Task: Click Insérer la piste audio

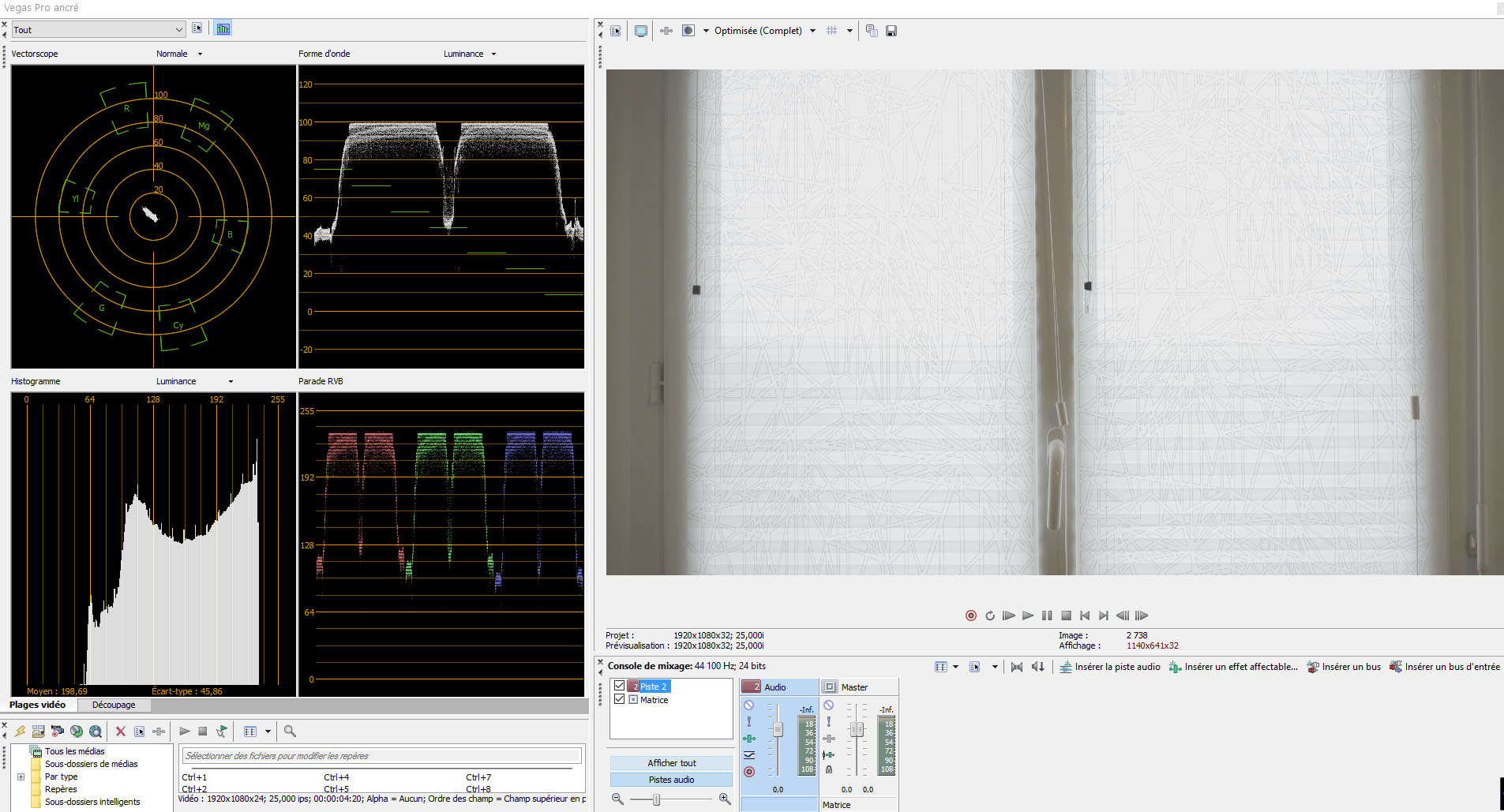Action: point(1109,667)
